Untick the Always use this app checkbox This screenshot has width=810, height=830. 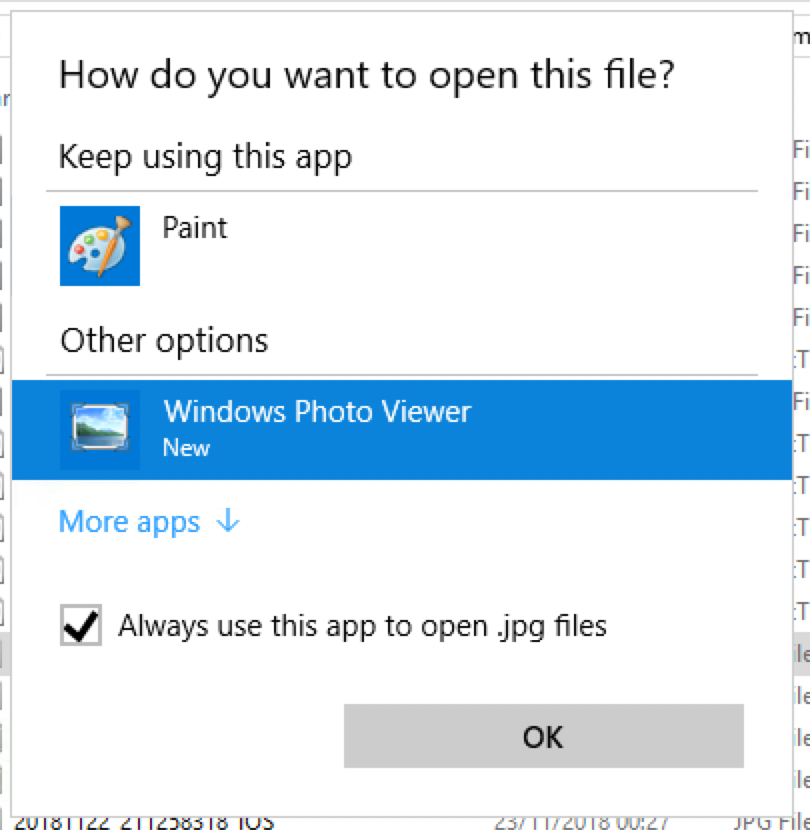(x=80, y=625)
